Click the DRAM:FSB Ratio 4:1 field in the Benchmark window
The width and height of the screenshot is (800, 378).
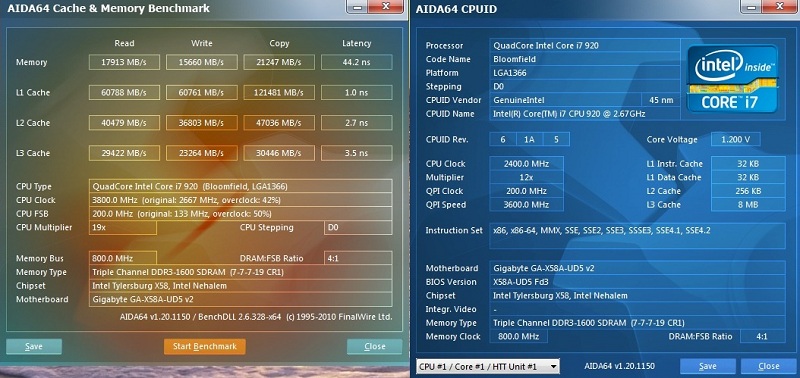pyautogui.click(x=358, y=258)
